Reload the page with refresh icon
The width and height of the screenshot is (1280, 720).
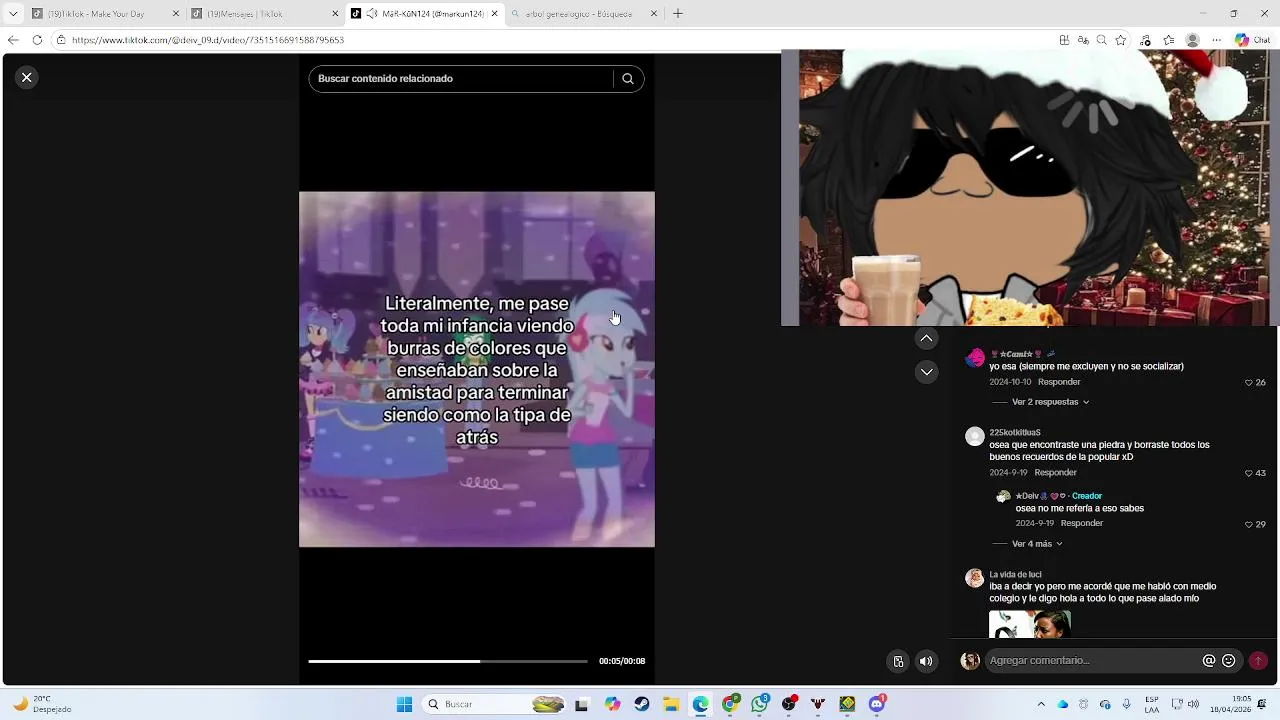[37, 40]
